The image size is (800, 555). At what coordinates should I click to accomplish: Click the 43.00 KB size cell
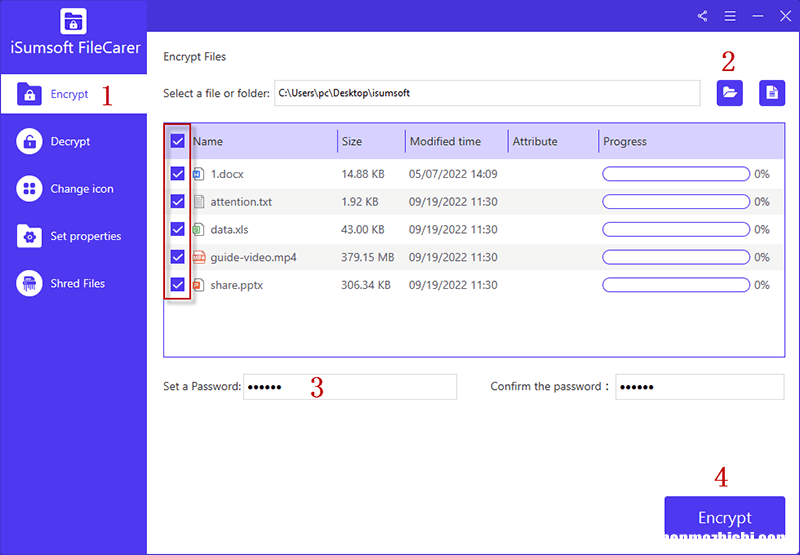click(x=363, y=229)
